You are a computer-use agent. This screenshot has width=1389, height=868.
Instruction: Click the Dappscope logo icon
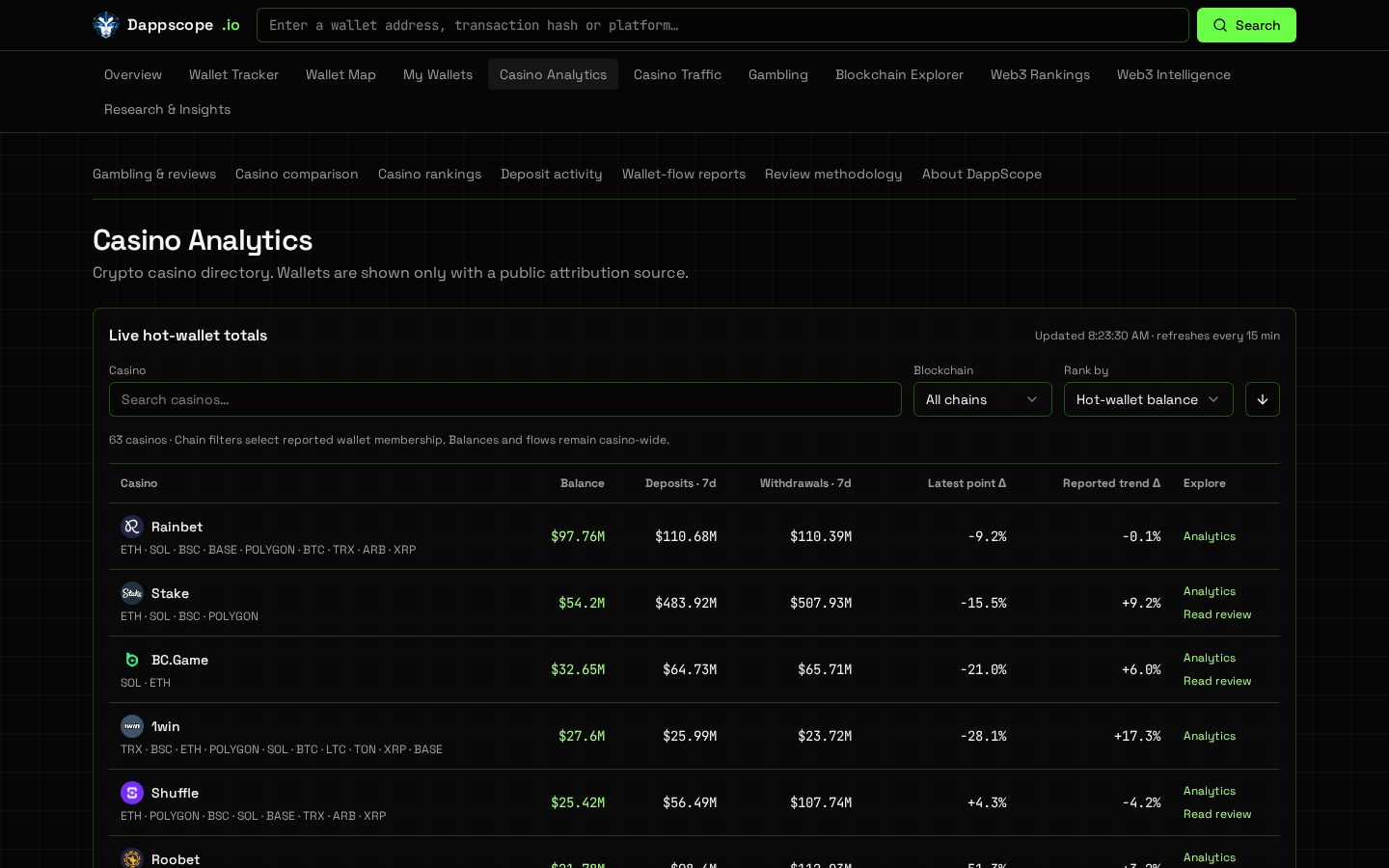coord(105,25)
